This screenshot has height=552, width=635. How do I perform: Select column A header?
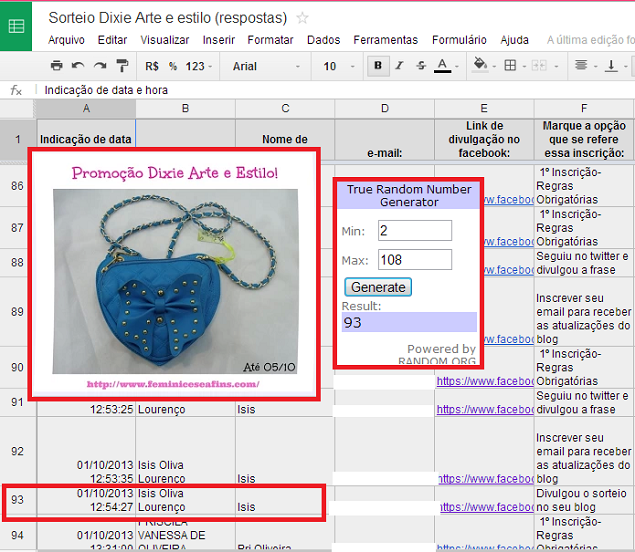tap(86, 109)
